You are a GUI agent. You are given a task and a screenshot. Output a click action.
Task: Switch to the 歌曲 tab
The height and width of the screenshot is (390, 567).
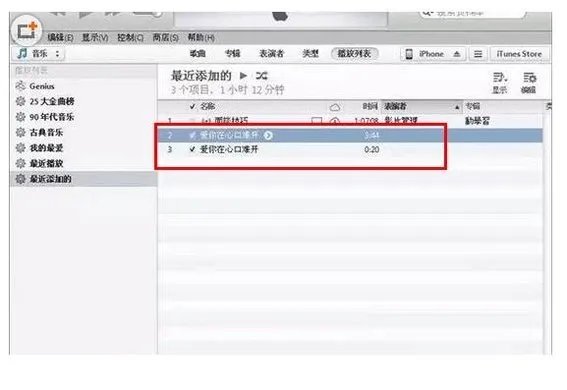coord(198,54)
